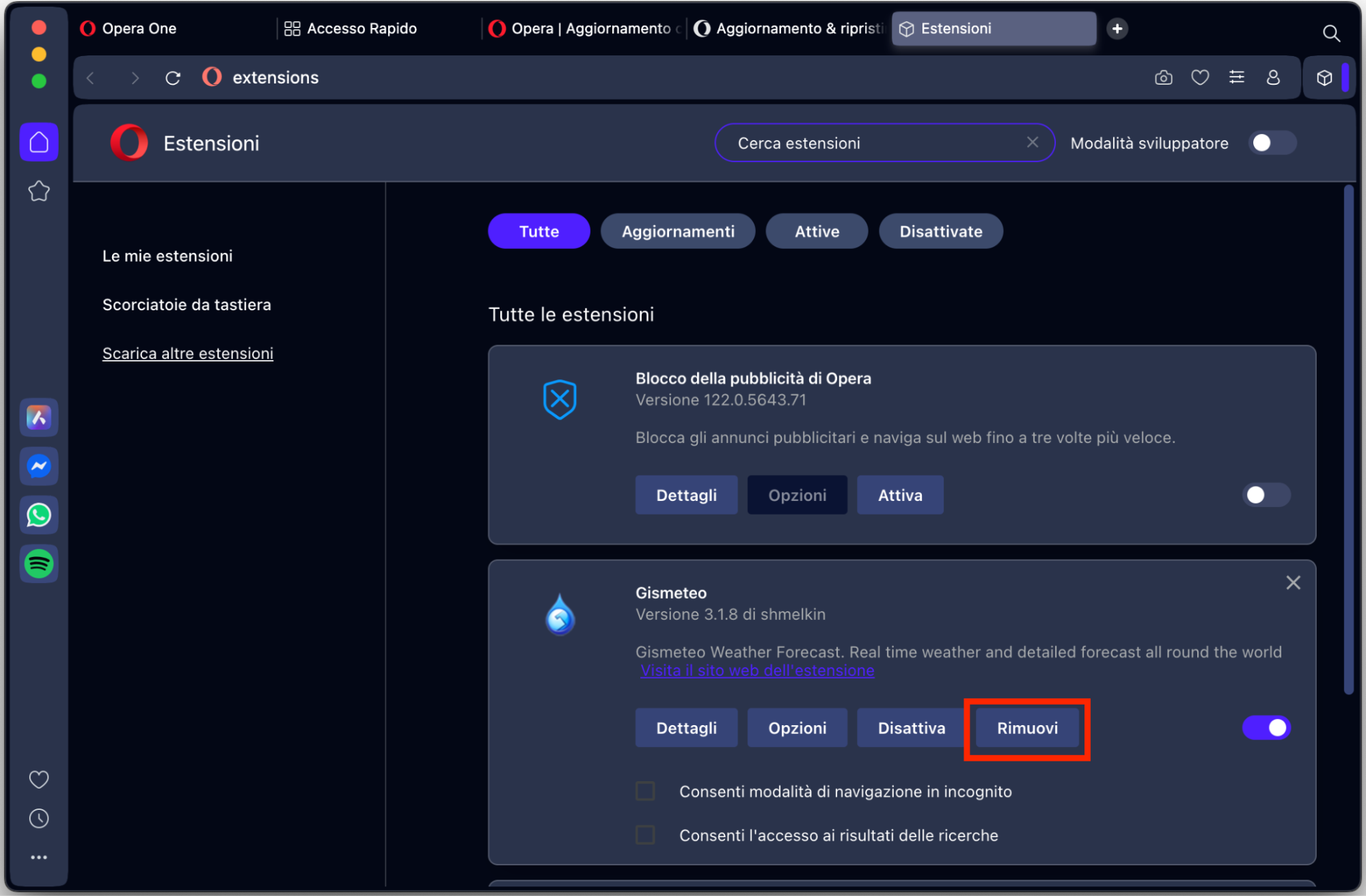1366x896 pixels.
Task: Open Opzioni for Opera ad blocker
Action: point(797,495)
